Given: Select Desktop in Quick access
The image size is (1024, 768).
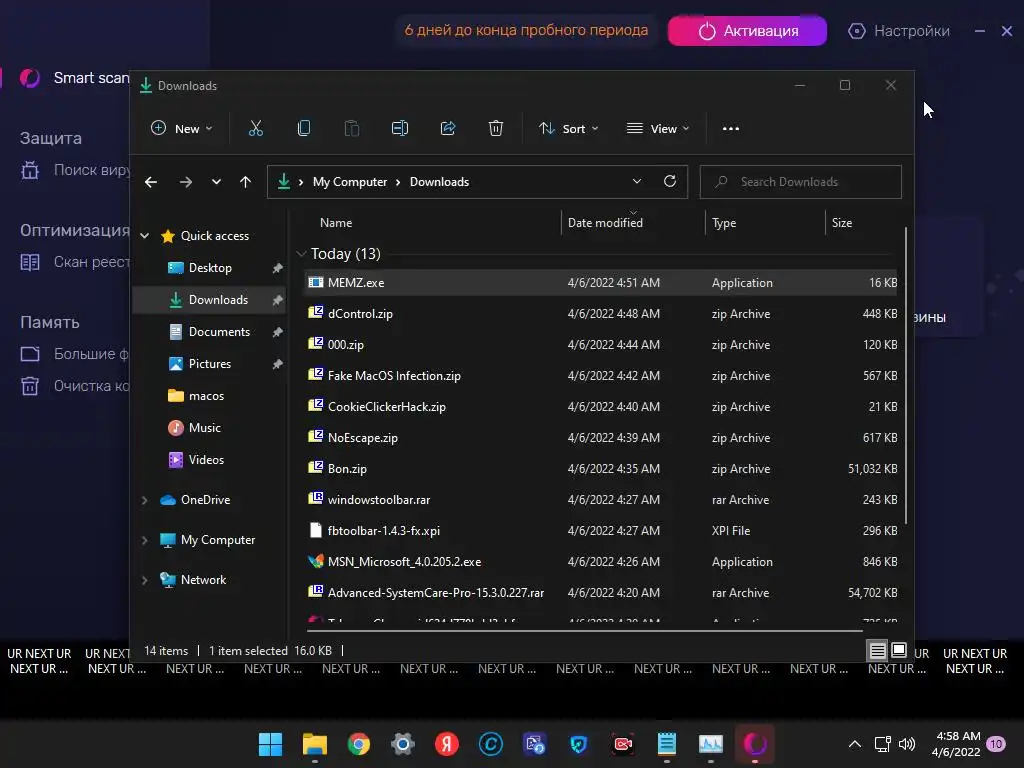Looking at the screenshot, I should click(x=210, y=268).
